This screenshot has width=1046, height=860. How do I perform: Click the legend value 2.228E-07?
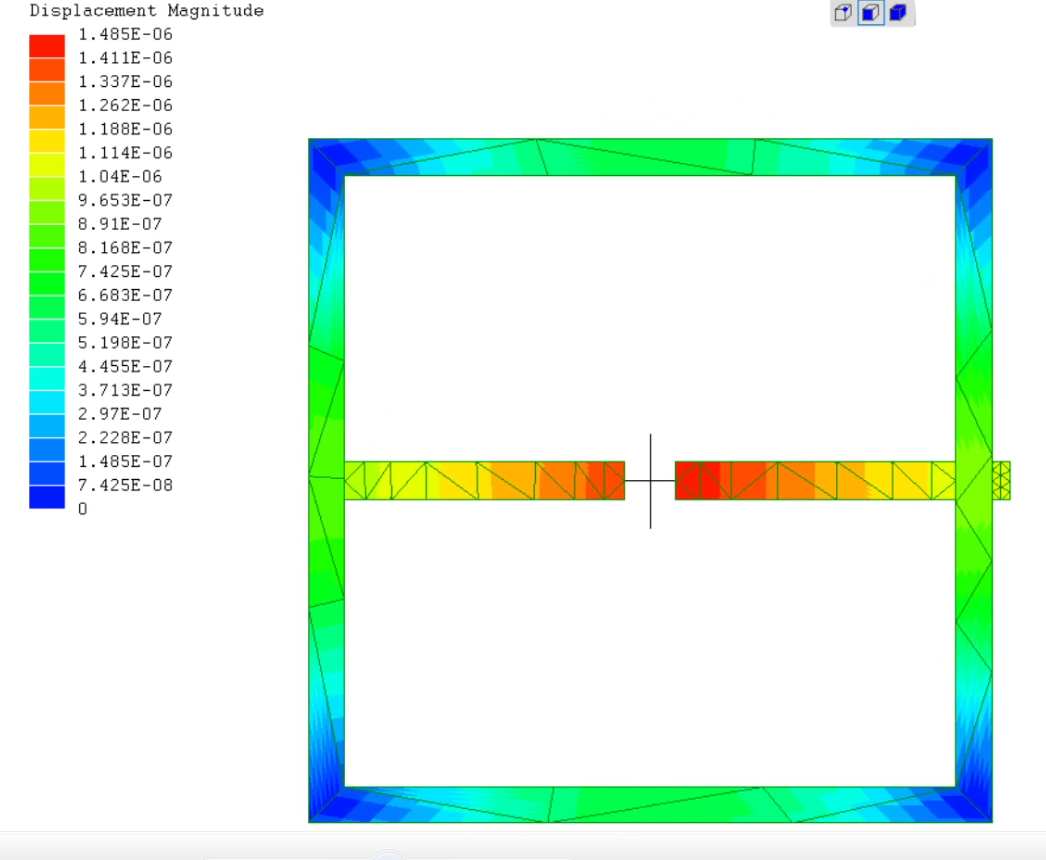[x=125, y=438]
